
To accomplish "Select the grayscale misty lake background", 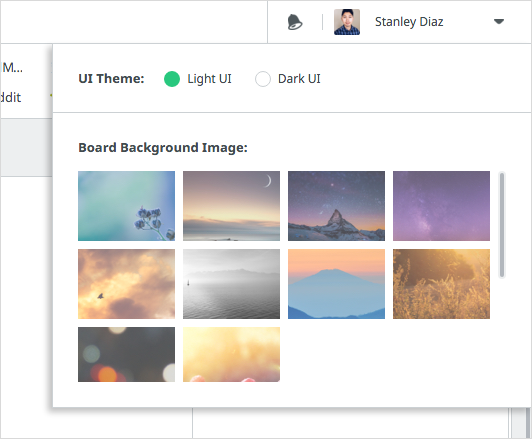I will coord(231,284).
